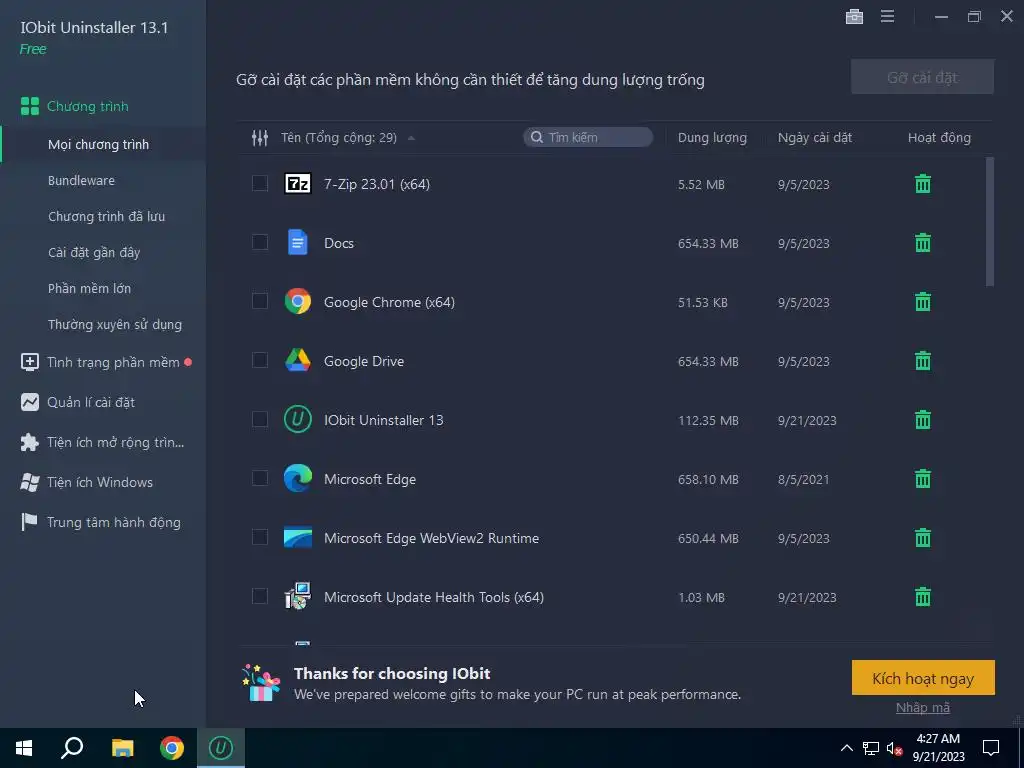1024x768 pixels.
Task: Select Mọi chương trình in sidebar
Action: tap(103, 144)
